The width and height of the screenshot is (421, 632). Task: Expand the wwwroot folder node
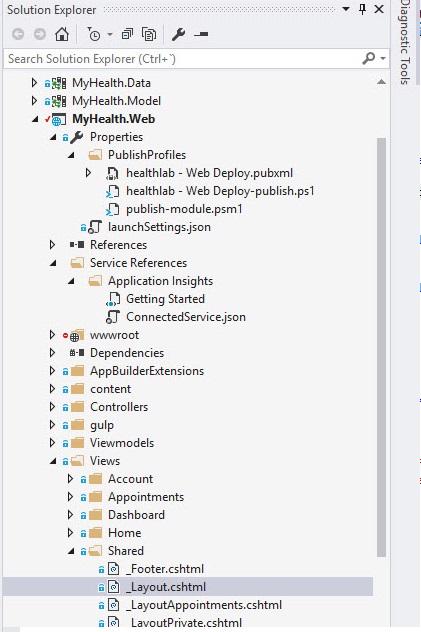point(52,335)
